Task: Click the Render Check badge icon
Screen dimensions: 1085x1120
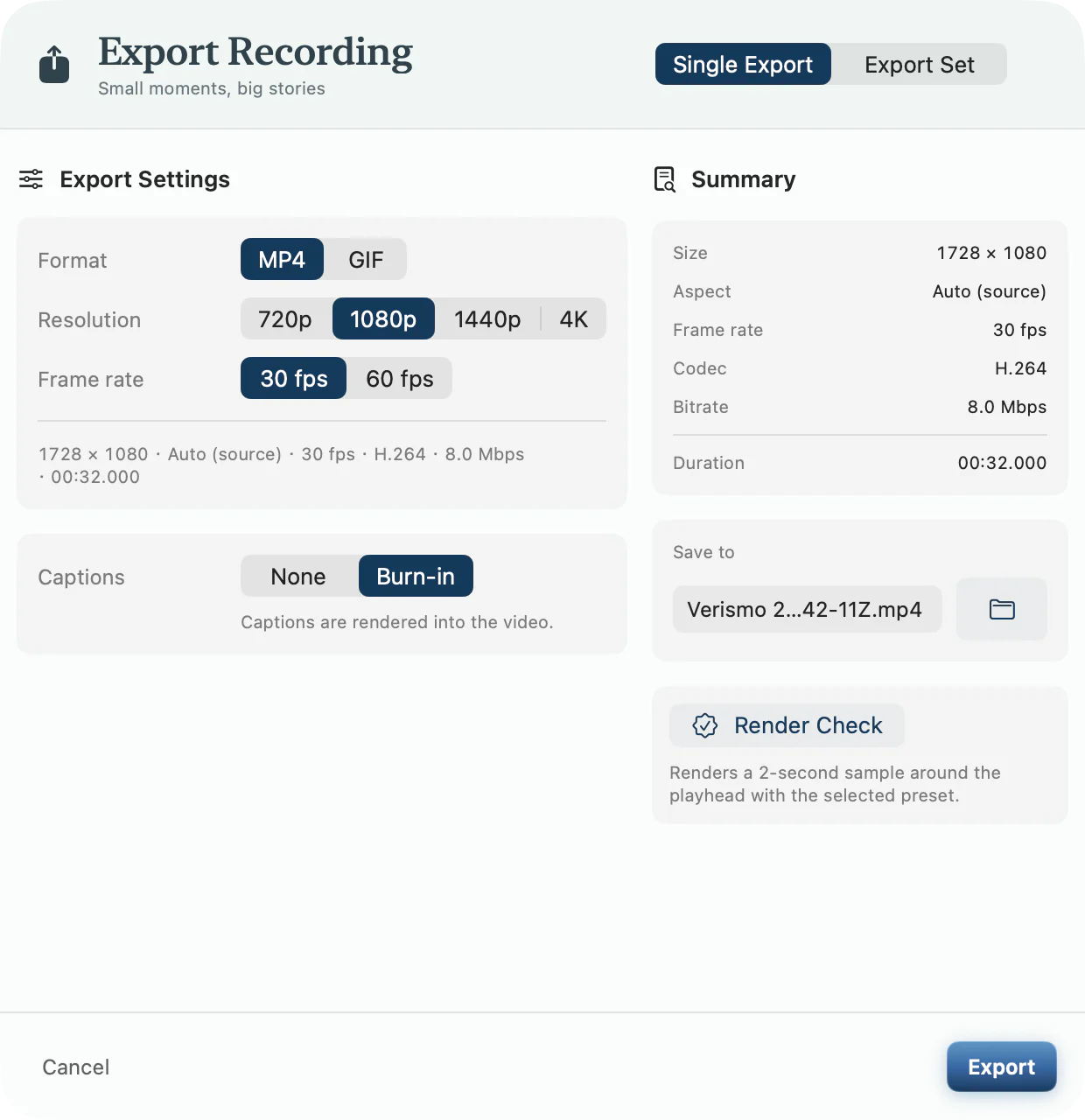Action: [x=705, y=725]
